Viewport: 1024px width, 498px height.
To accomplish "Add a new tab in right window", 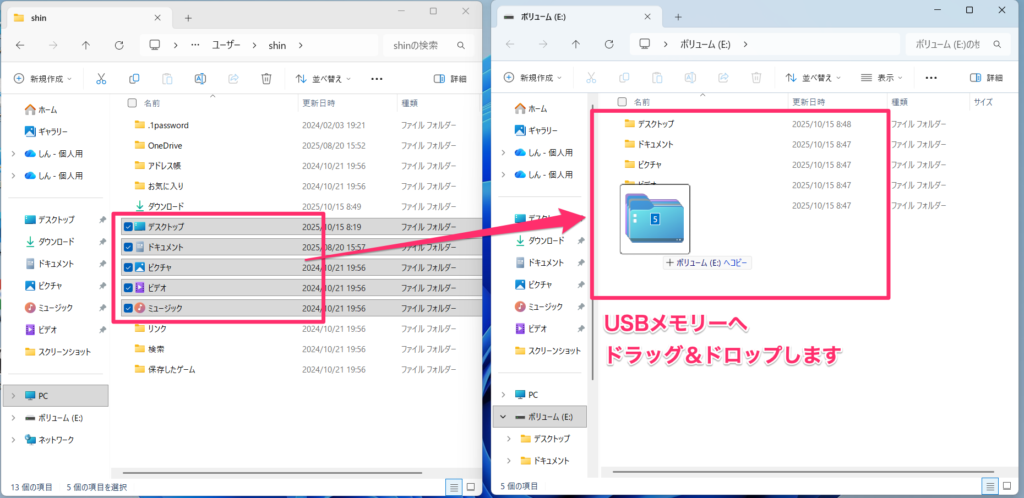I will pyautogui.click(x=677, y=17).
